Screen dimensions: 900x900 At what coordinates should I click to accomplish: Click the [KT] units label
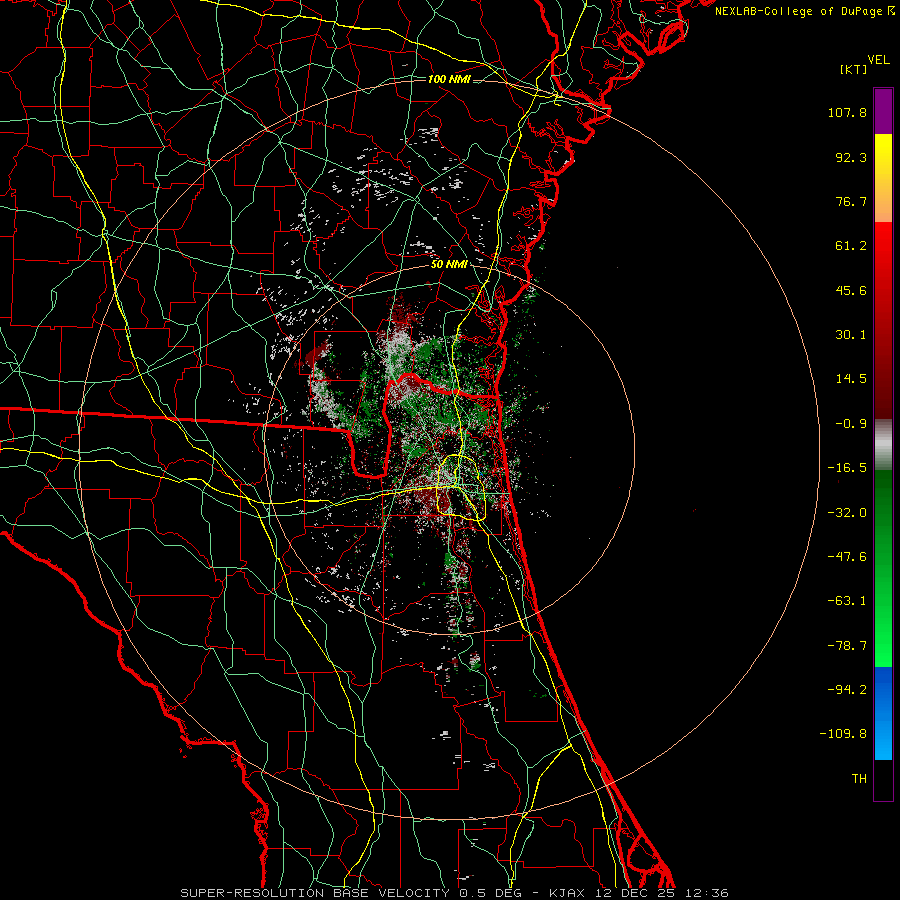tap(854, 69)
